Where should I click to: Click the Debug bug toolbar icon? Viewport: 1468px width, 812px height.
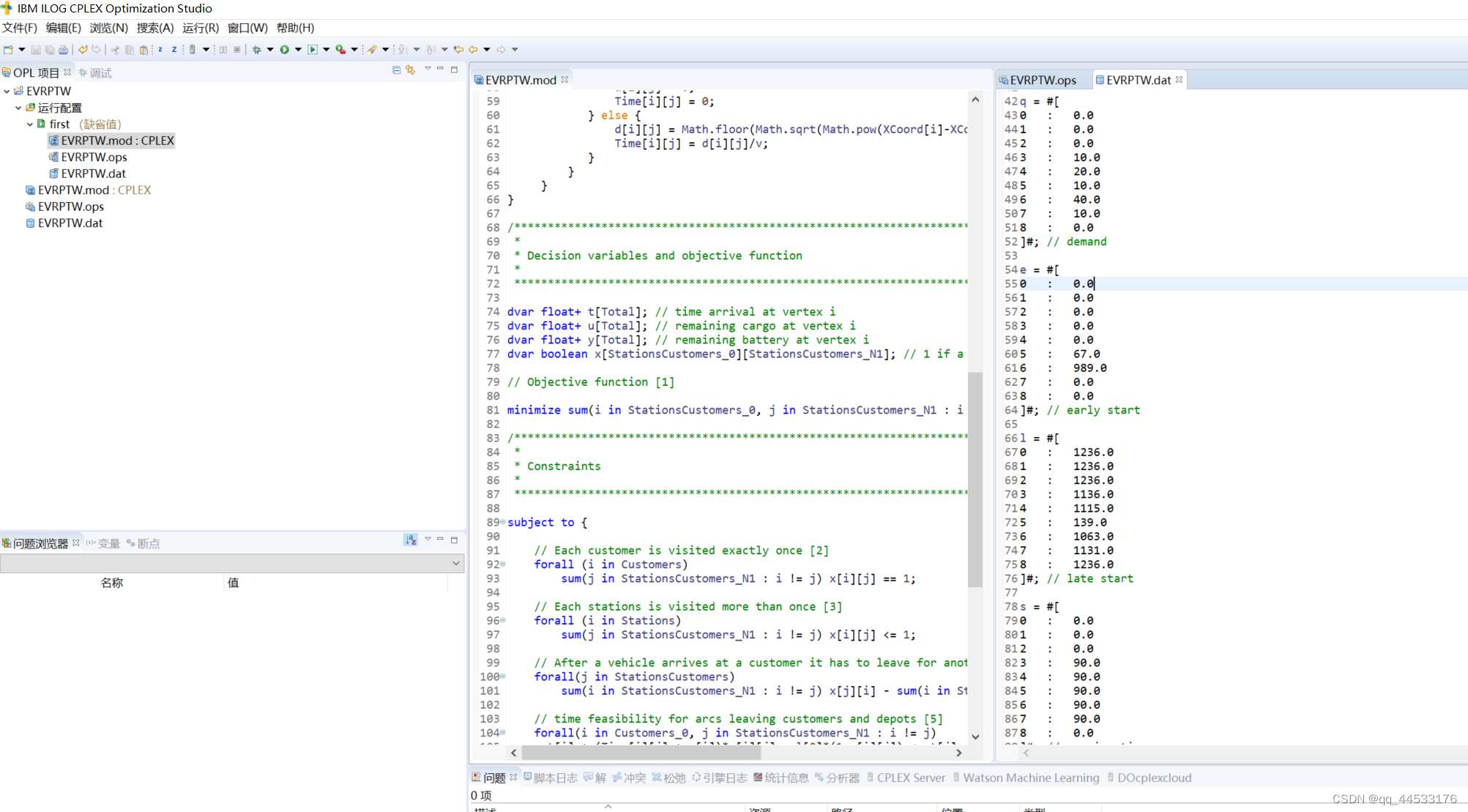[256, 49]
